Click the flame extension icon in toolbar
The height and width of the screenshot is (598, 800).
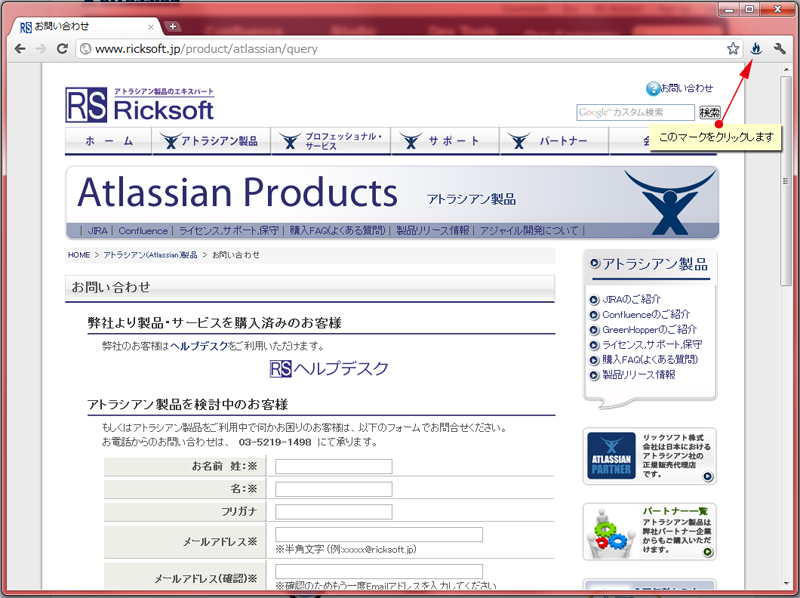click(756, 49)
